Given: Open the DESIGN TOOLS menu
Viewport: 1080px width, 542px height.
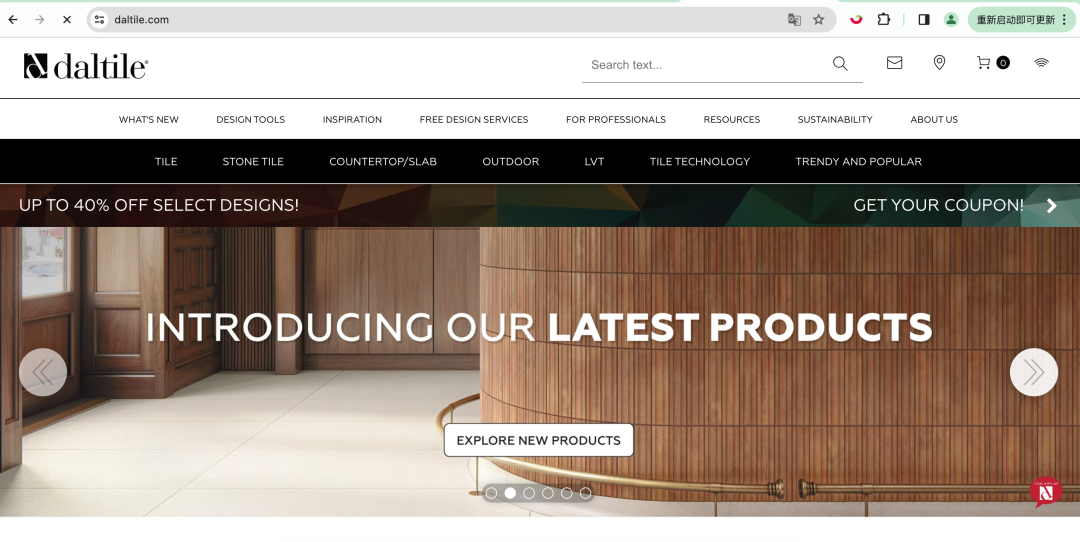Looking at the screenshot, I should 251,120.
